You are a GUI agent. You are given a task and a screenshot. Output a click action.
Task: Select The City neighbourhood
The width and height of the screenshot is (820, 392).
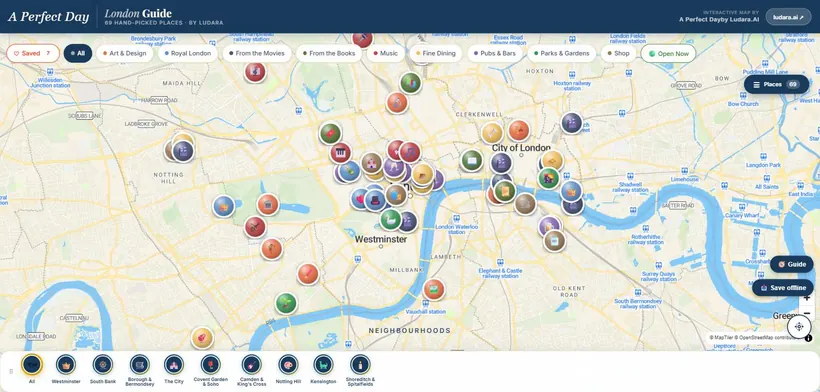tap(174, 369)
